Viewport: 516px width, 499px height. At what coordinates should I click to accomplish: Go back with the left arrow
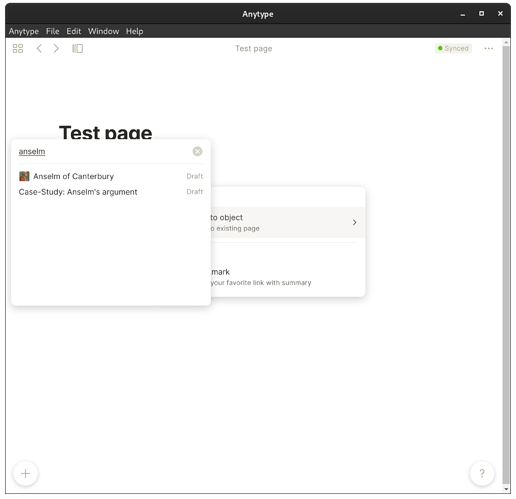[39, 49]
